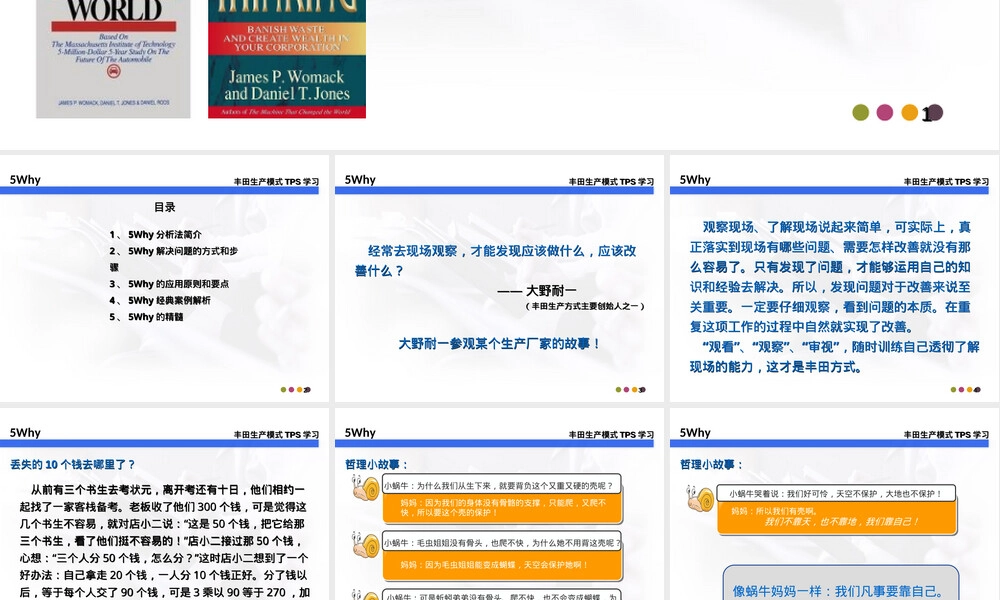Click the white bubble 小蜗牛哭着说：我们好可怜

836,494
